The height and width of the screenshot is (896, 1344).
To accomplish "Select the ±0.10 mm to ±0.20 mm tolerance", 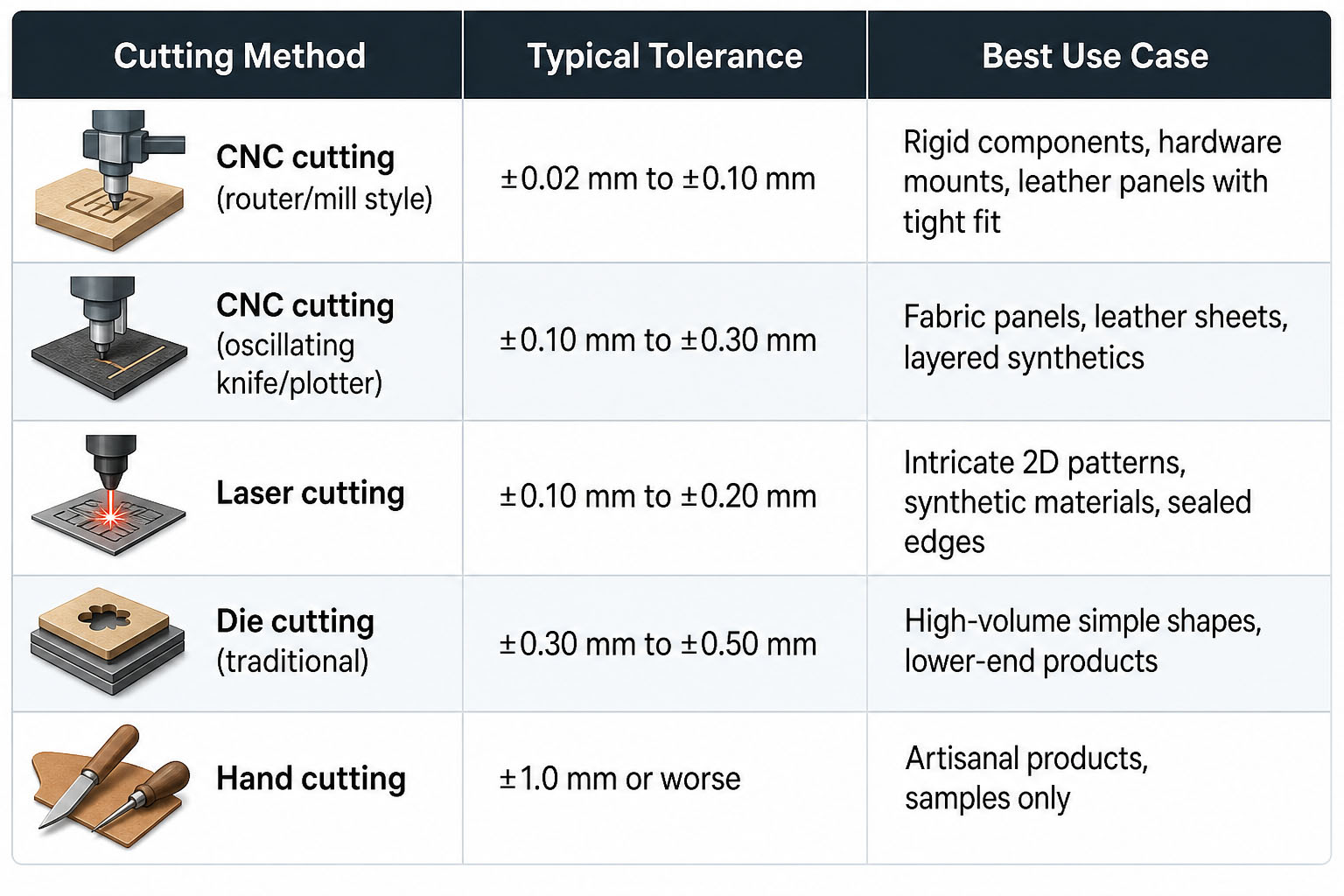I will (x=658, y=496).
